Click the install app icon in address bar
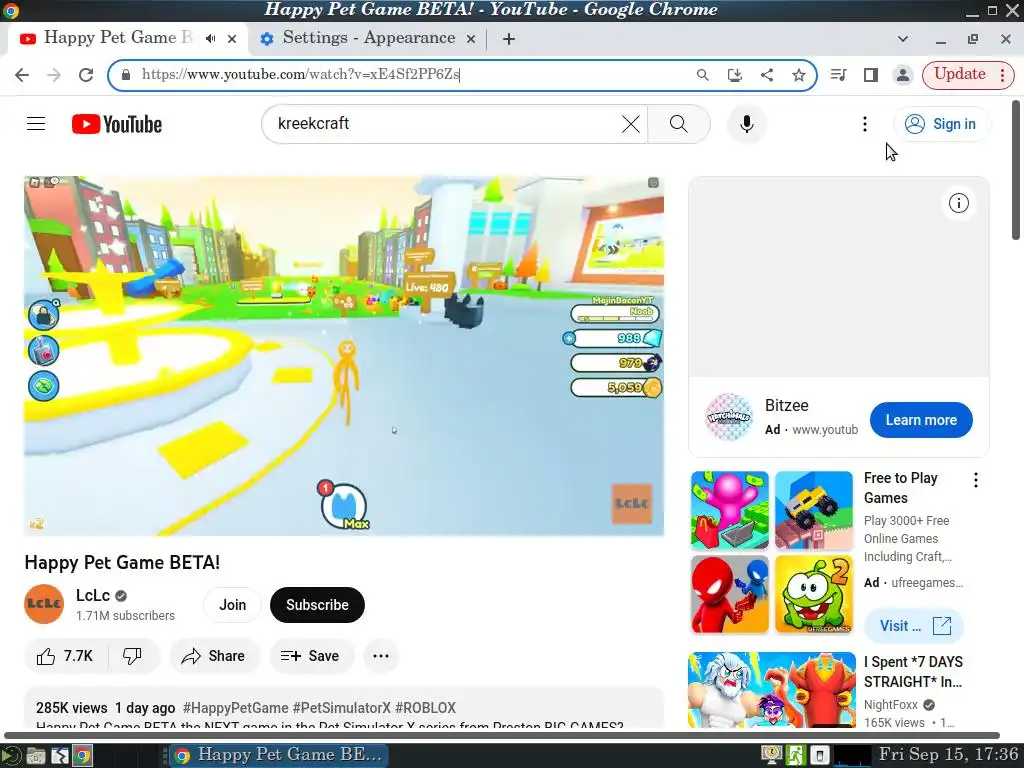1024x768 pixels. [x=735, y=74]
